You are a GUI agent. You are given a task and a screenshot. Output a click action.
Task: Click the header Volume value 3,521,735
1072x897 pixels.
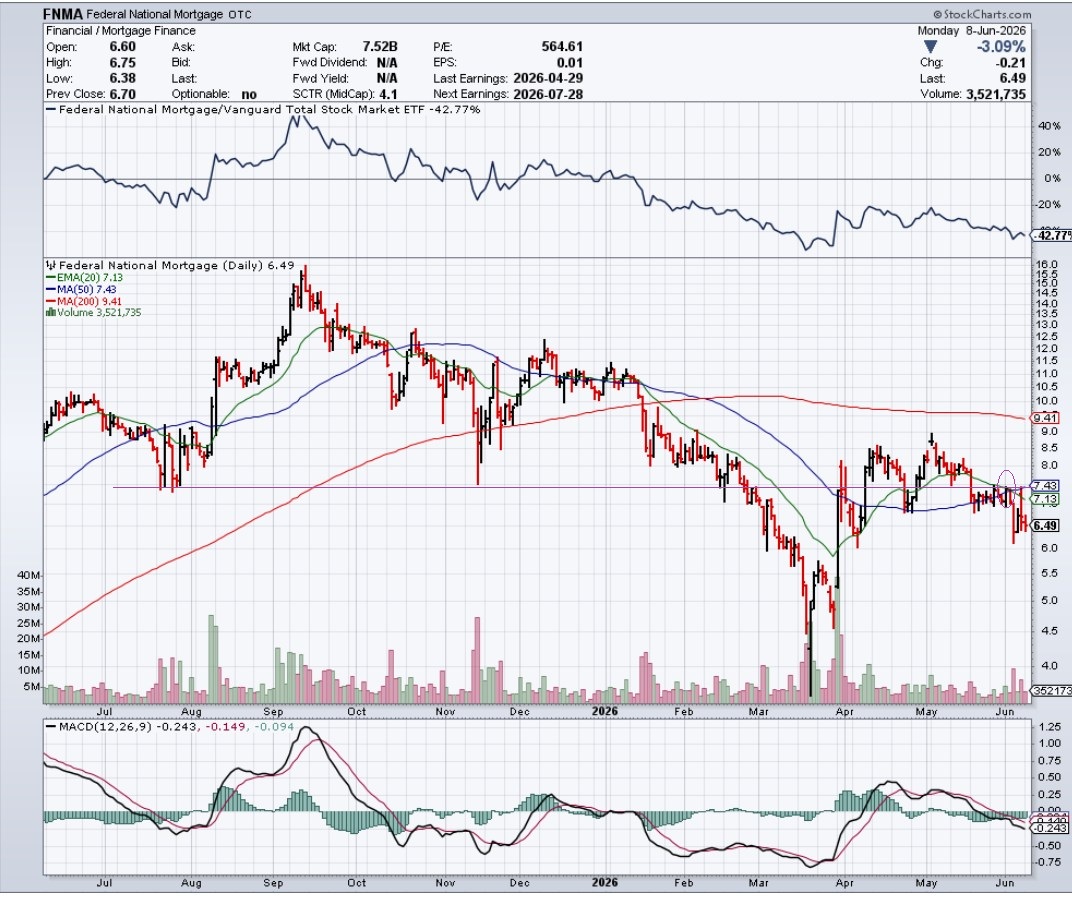(x=996, y=94)
